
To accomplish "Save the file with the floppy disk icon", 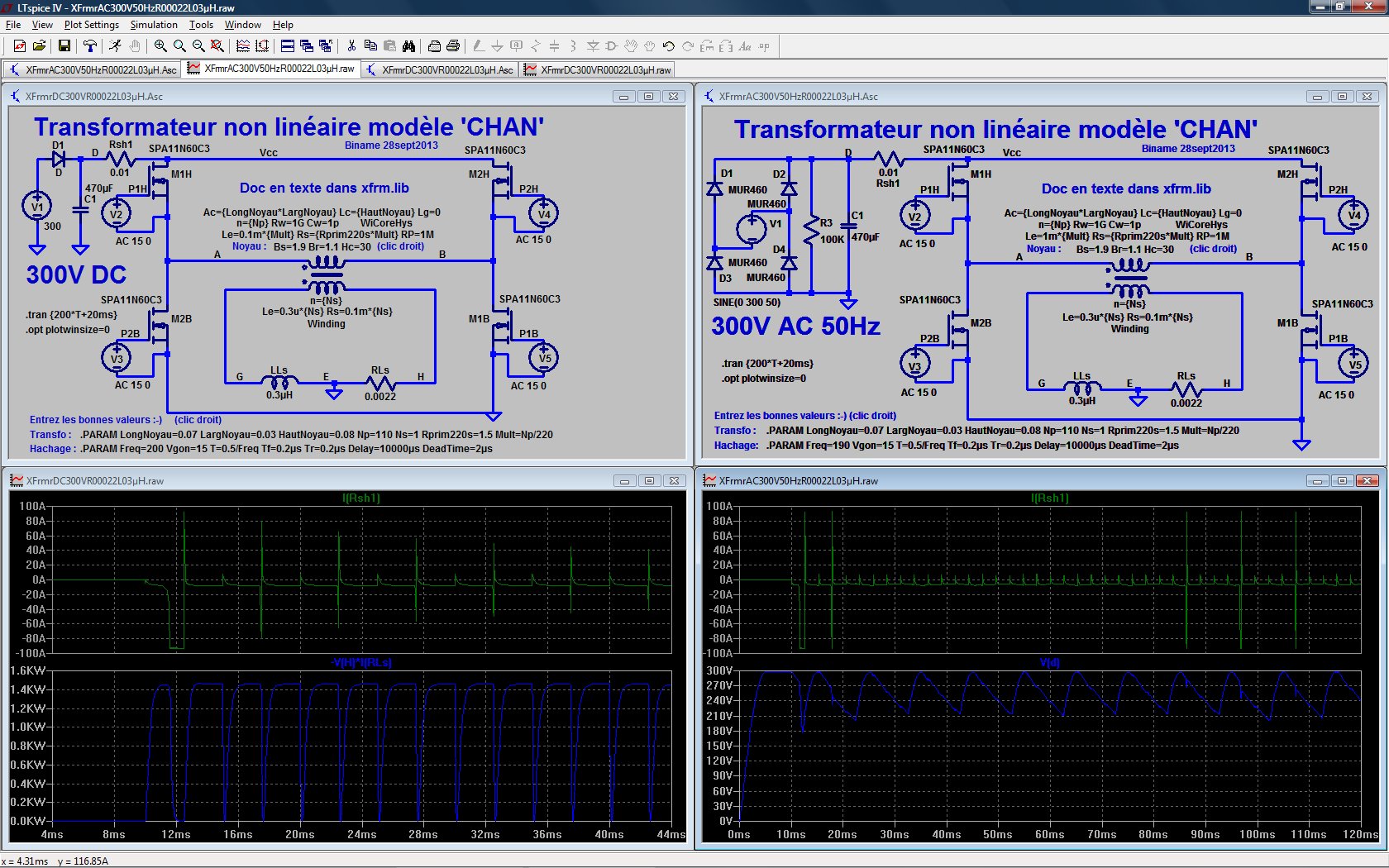I will coord(64,46).
